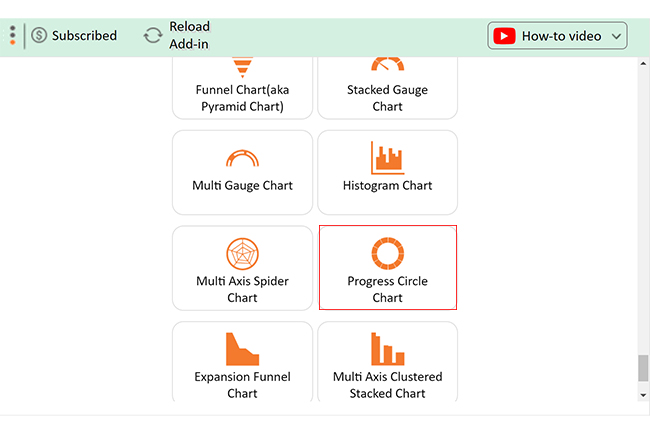The height and width of the screenshot is (434, 650).
Task: Choose the Multi Gauge Chart label
Action: [x=243, y=185]
